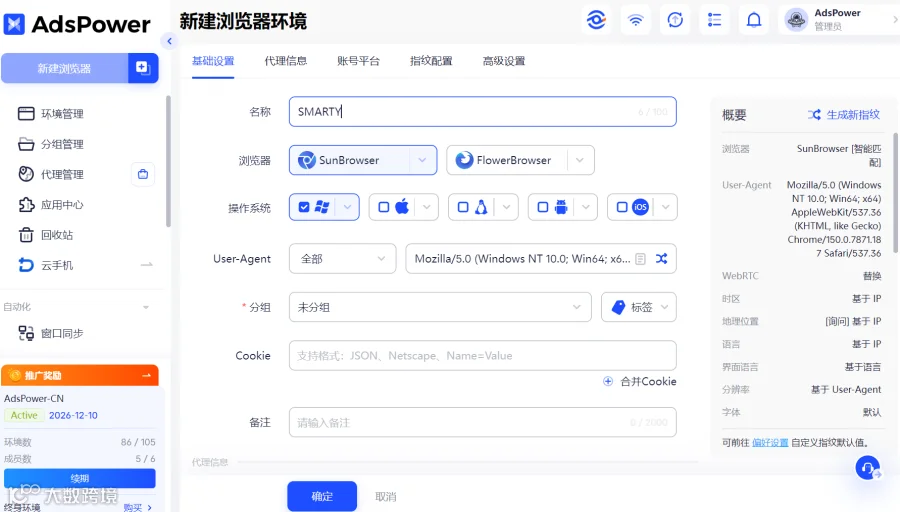The height and width of the screenshot is (512, 900).
Task: Click the 续期 renew button
Action: click(x=80, y=478)
